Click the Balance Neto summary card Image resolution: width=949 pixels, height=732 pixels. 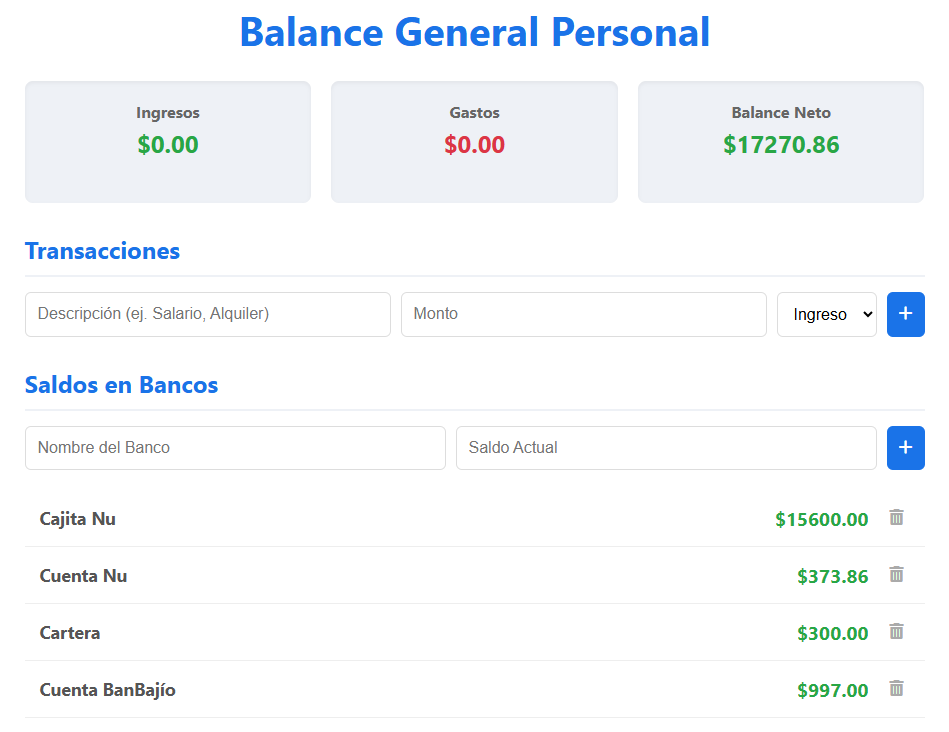click(x=780, y=142)
